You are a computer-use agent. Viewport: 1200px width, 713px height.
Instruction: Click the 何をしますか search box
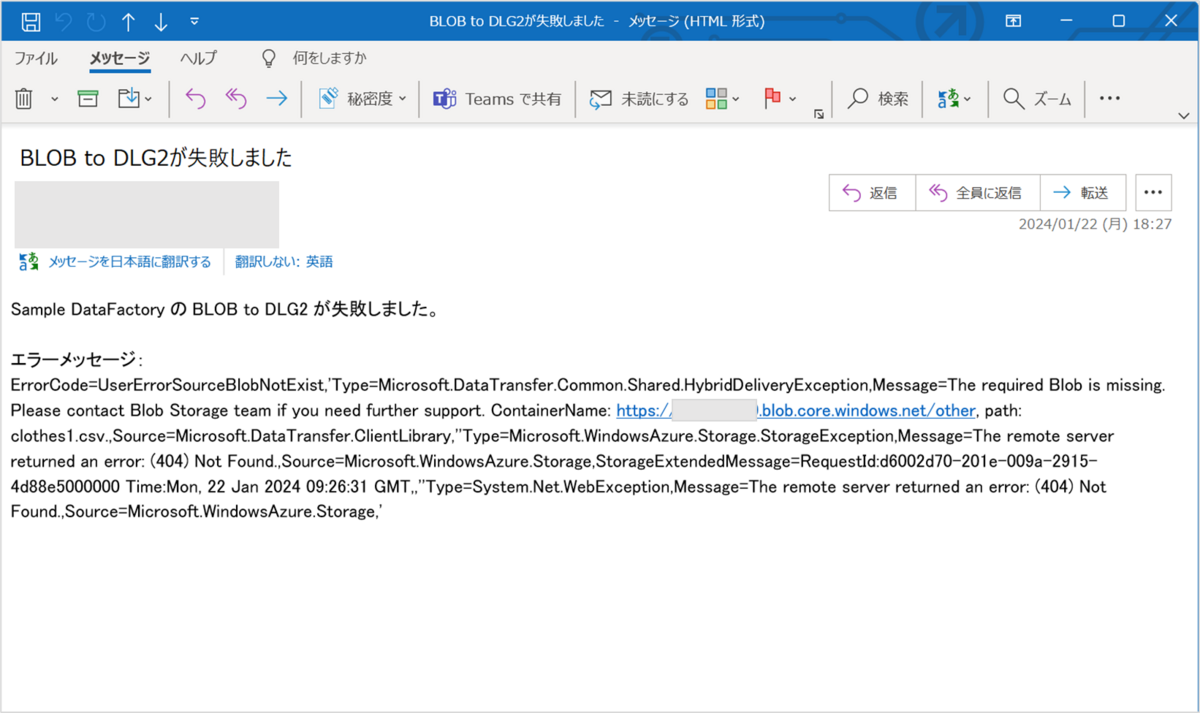pyautogui.click(x=329, y=58)
